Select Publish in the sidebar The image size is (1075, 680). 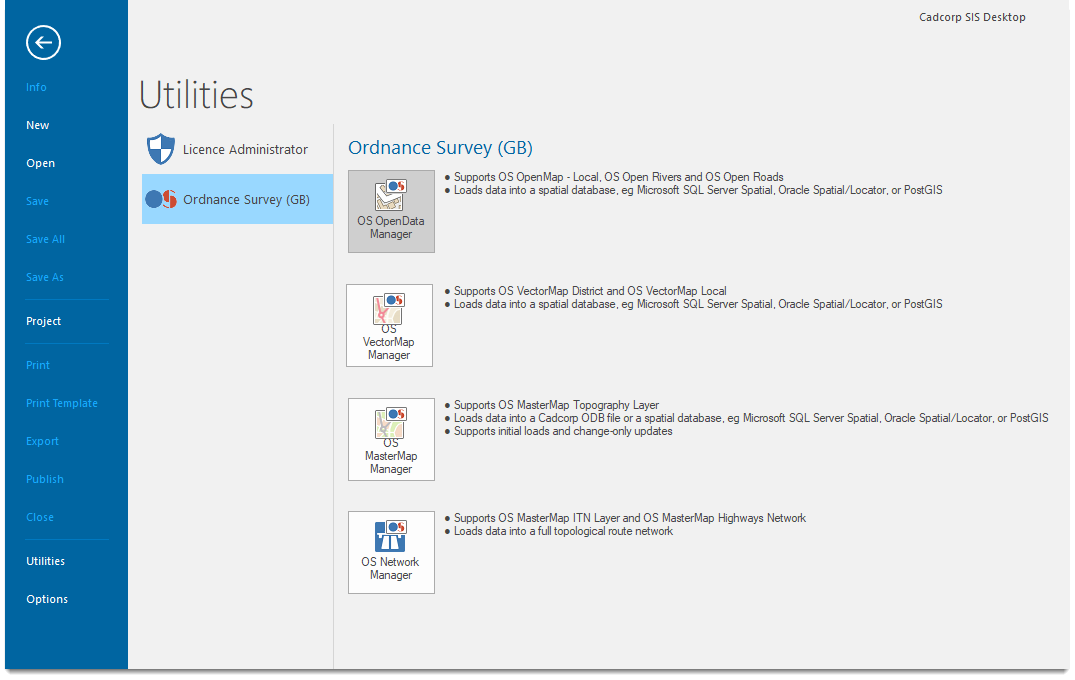(x=45, y=479)
